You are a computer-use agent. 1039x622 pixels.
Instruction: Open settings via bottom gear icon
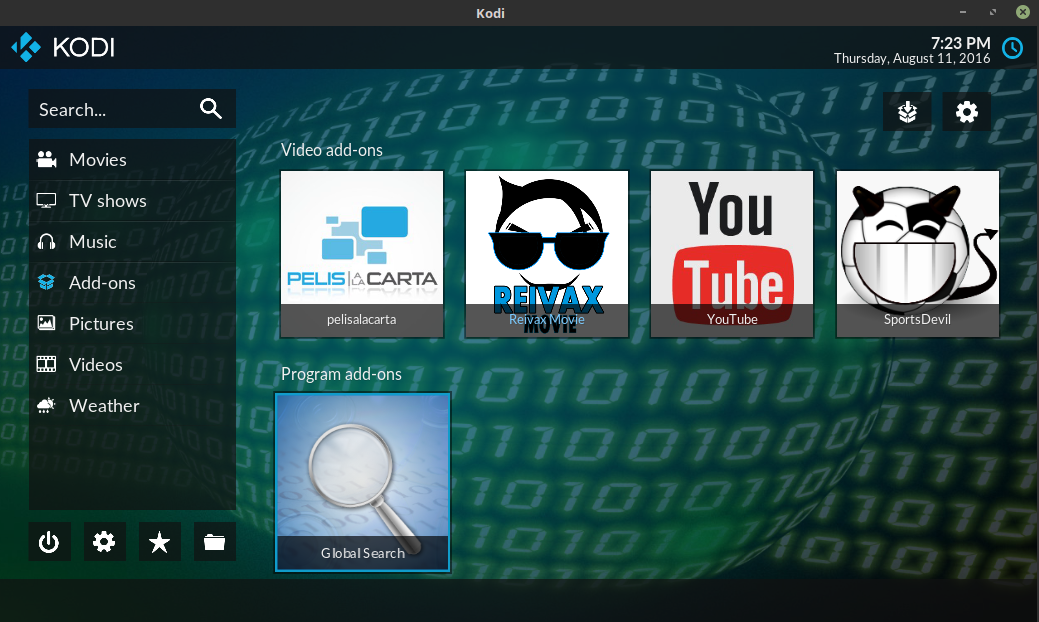pyautogui.click(x=104, y=542)
